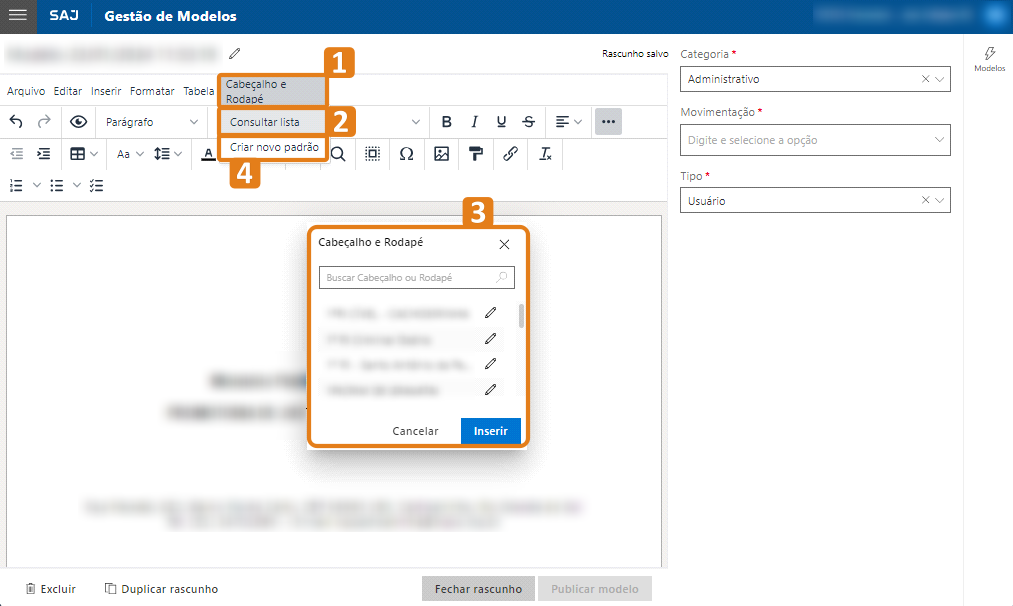This screenshot has width=1013, height=606.
Task: Toggle strikethrough formatting
Action: tap(528, 121)
